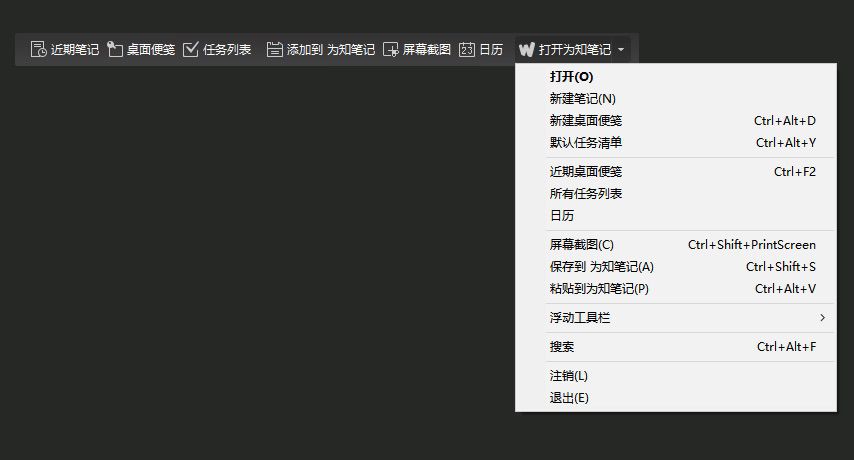Viewport: 854px width, 460px height.
Task: Open 所有任务列表 menu entry
Action: tap(675, 193)
